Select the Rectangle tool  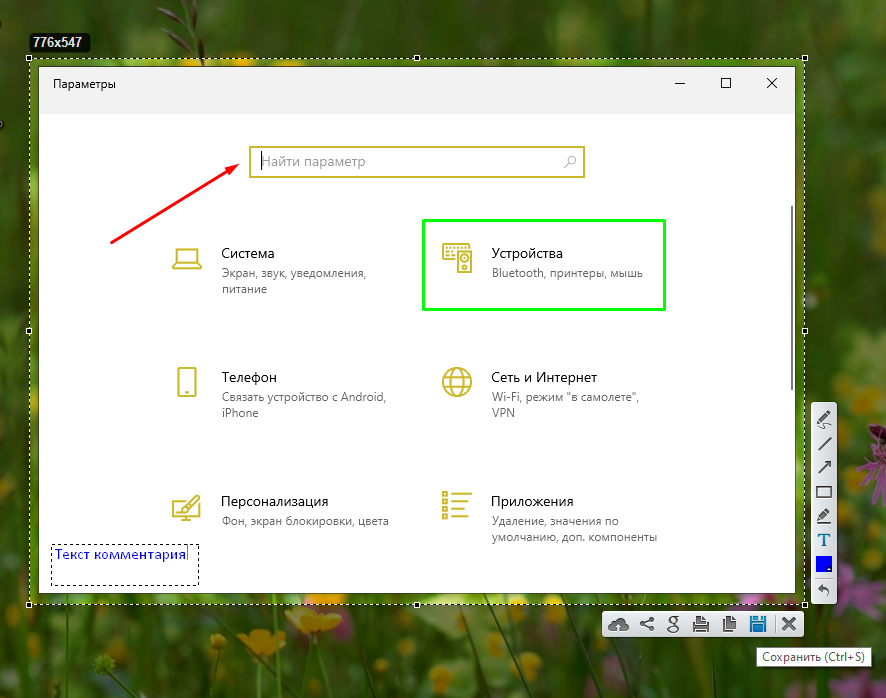[x=824, y=492]
